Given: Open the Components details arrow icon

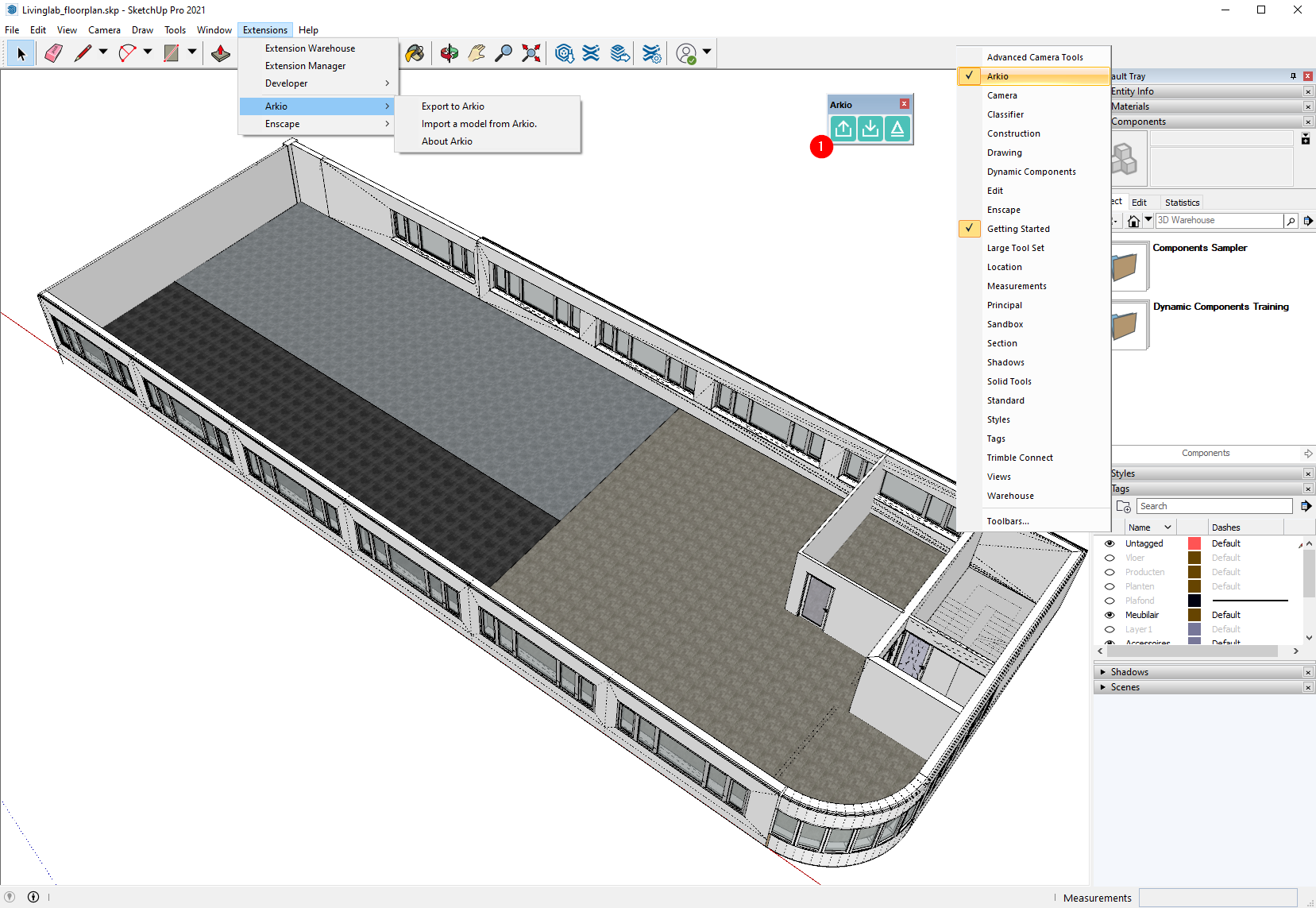Looking at the screenshot, I should click(1307, 221).
